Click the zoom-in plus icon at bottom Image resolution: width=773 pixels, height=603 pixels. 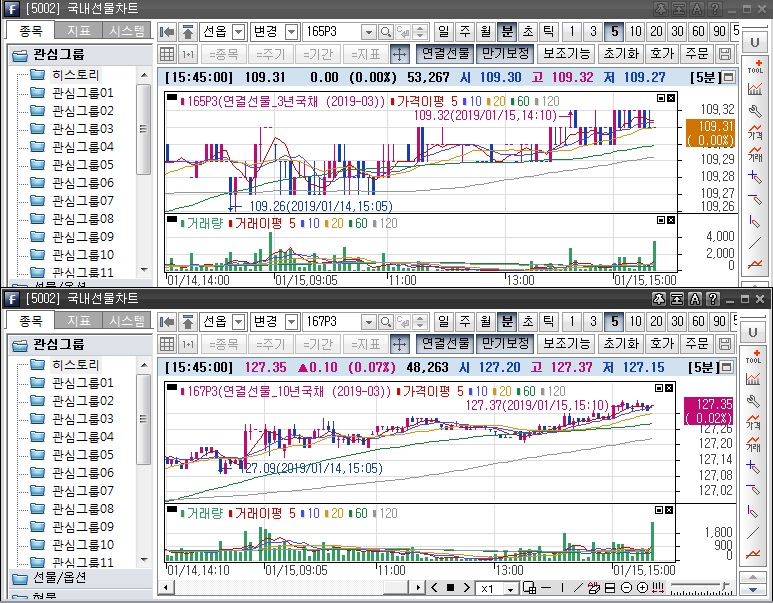pos(641,588)
